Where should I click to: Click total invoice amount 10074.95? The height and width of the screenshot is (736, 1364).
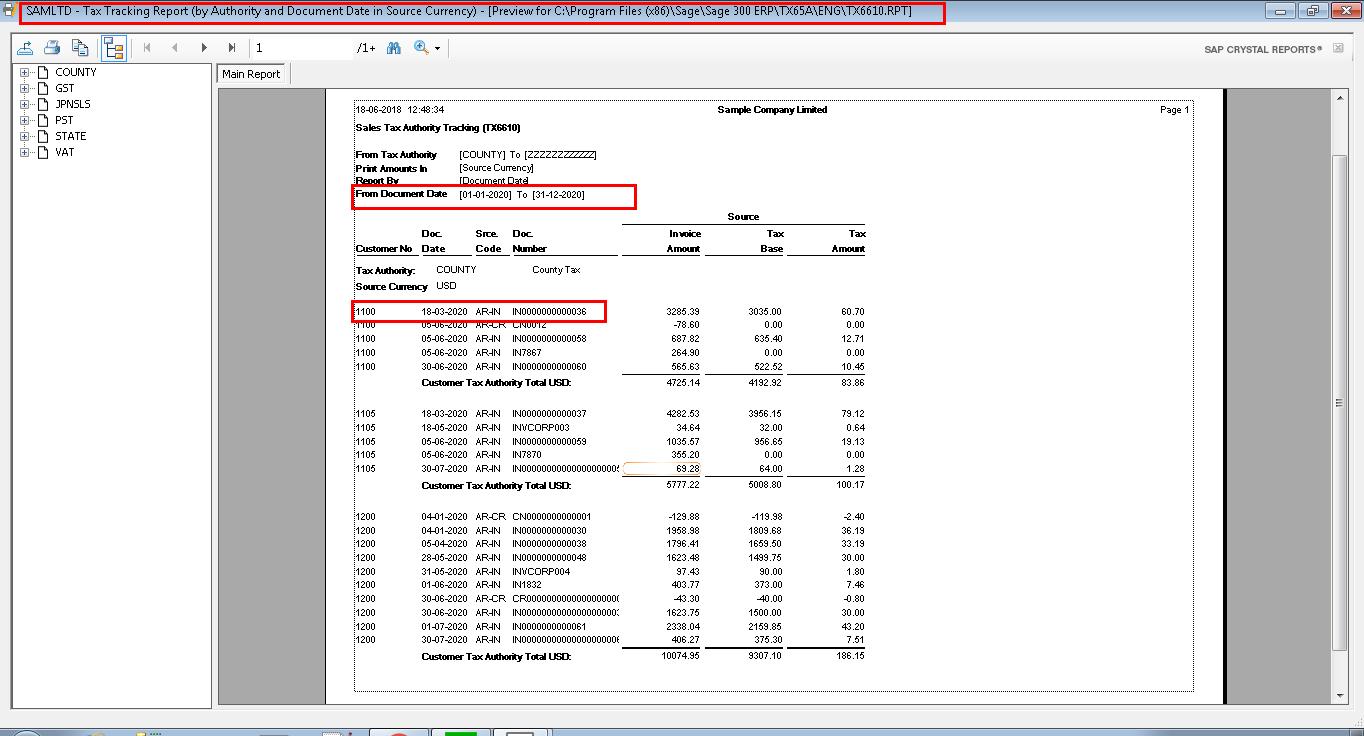click(680, 657)
